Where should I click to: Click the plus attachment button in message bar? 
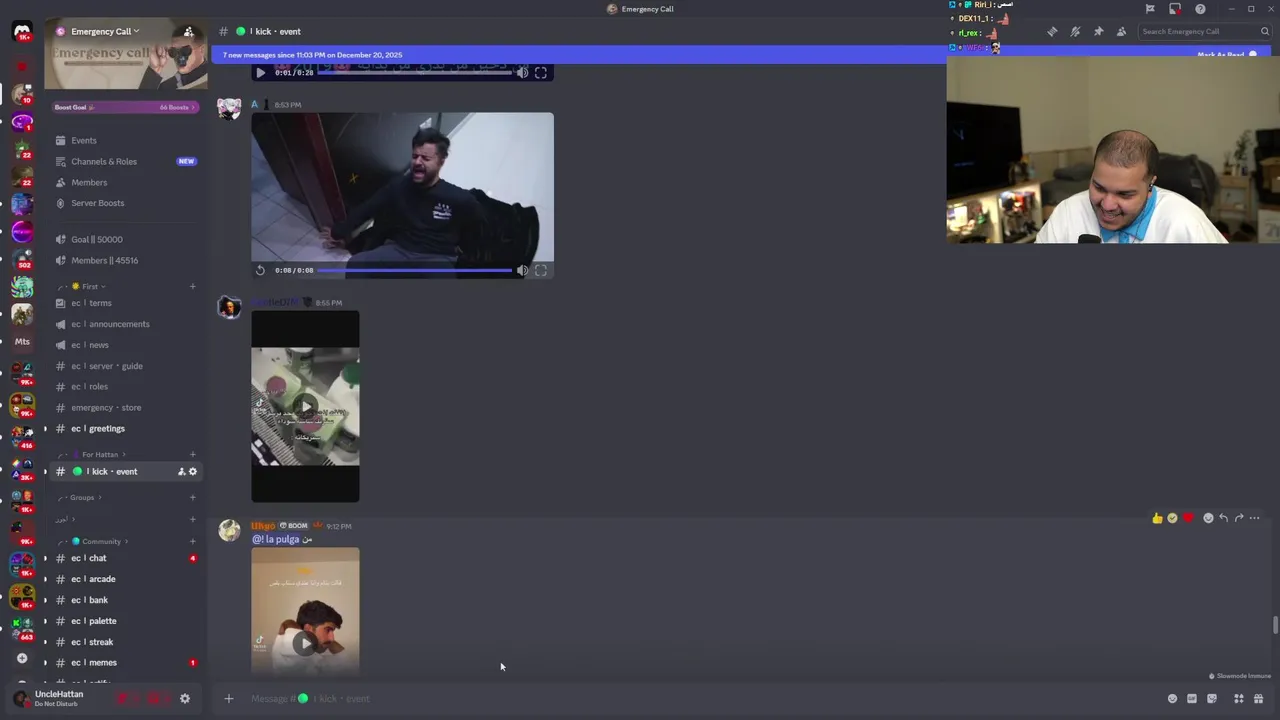point(229,698)
